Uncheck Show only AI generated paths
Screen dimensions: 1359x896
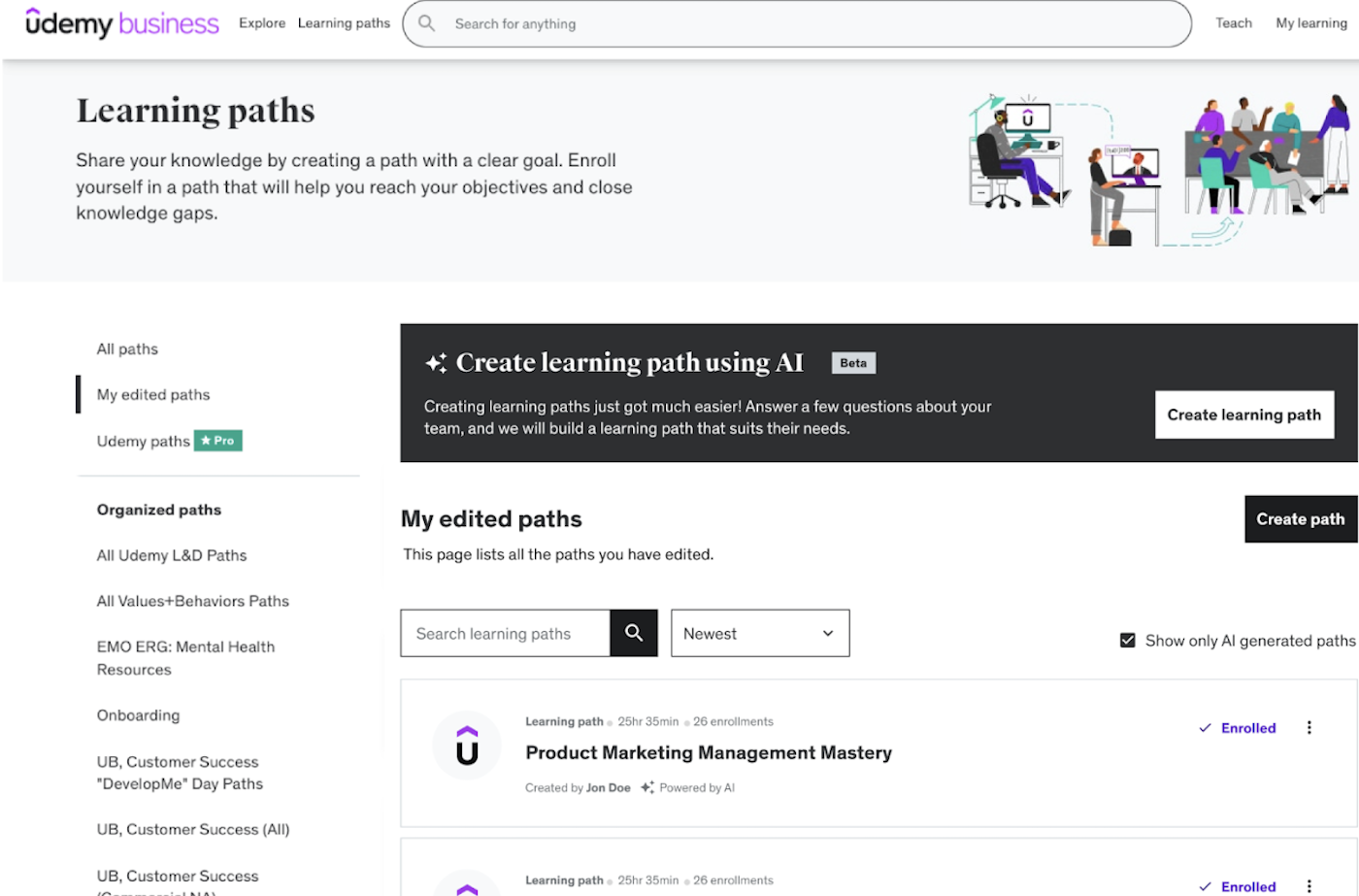[1128, 641]
